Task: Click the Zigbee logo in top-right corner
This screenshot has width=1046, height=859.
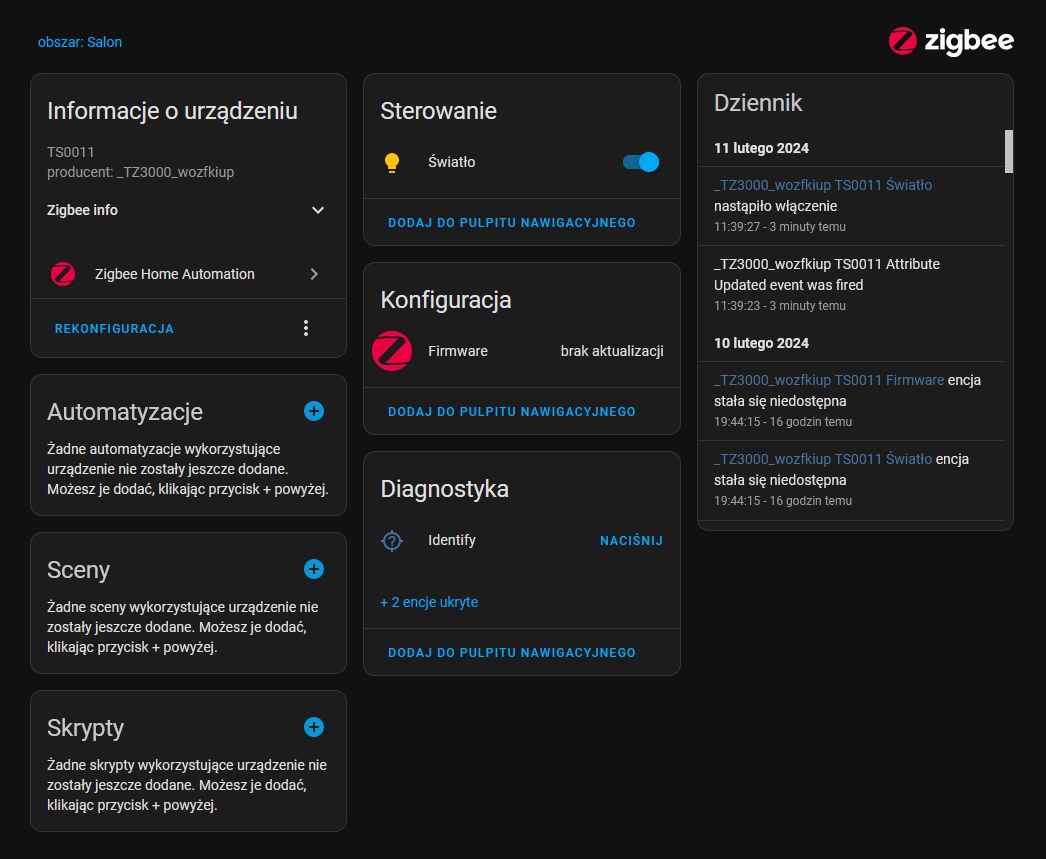Action: [951, 41]
